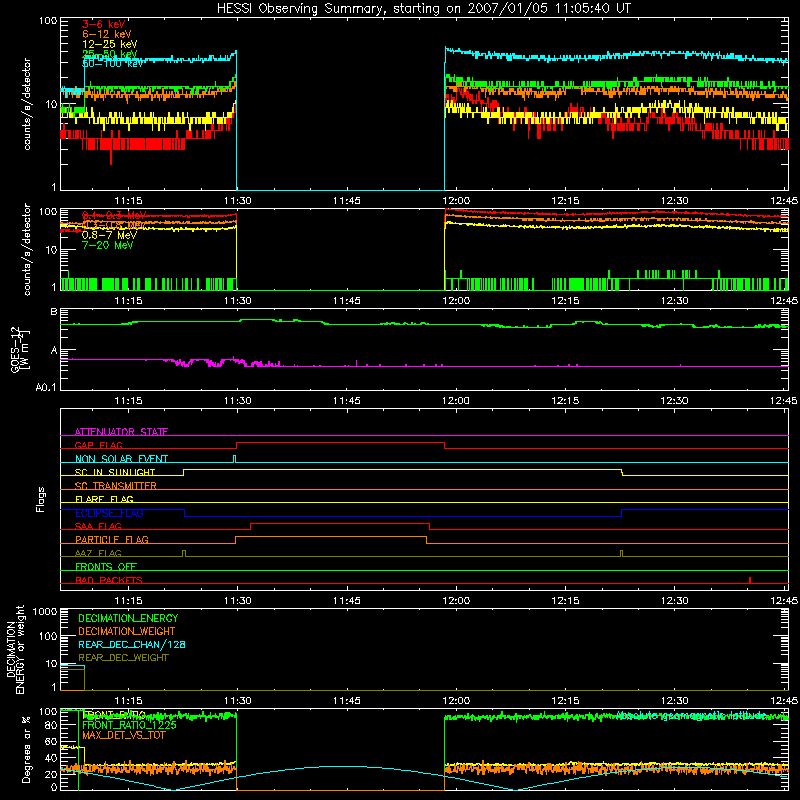Click the 80 tick label on Degrees axis
Screen dimensions: 800x800
click(x=51, y=725)
